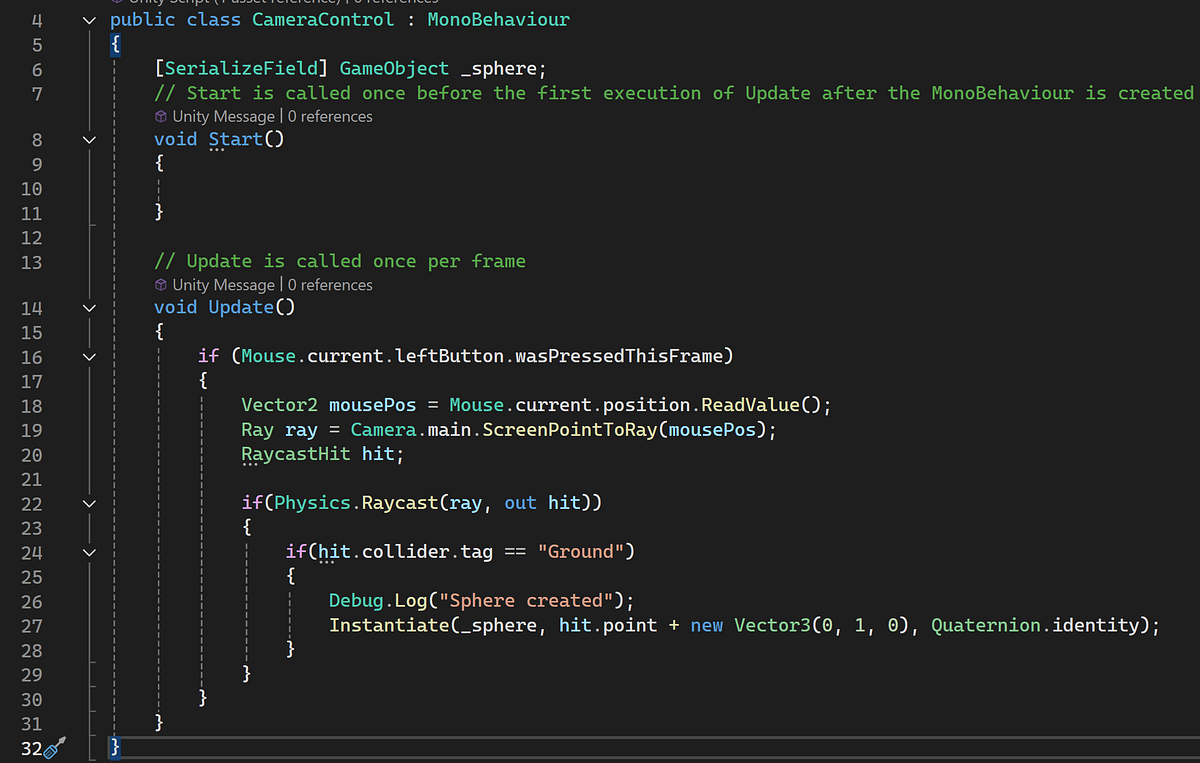Image resolution: width=1200 pixels, height=763 pixels.
Task: Click the Unity Message CodeLens above Update
Action: (222, 284)
